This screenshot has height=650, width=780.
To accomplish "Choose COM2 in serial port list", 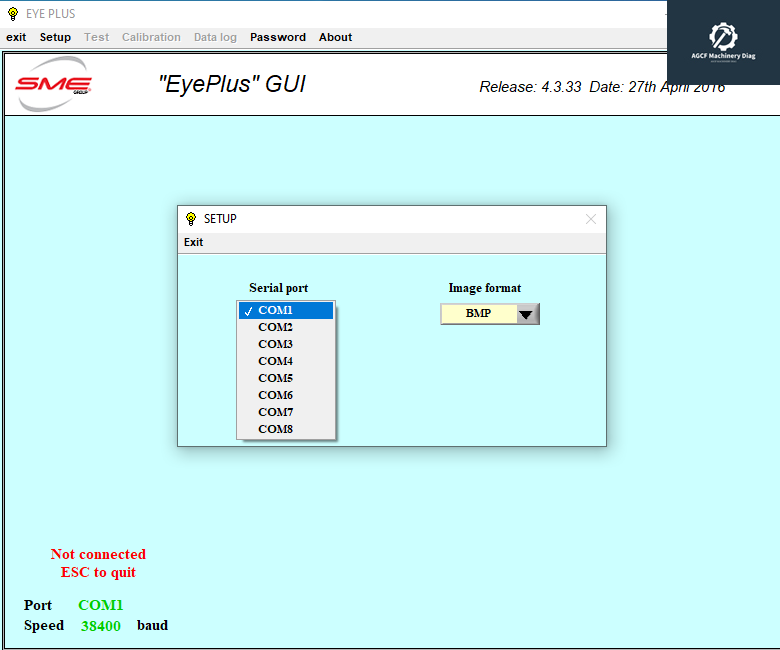I will [276, 327].
